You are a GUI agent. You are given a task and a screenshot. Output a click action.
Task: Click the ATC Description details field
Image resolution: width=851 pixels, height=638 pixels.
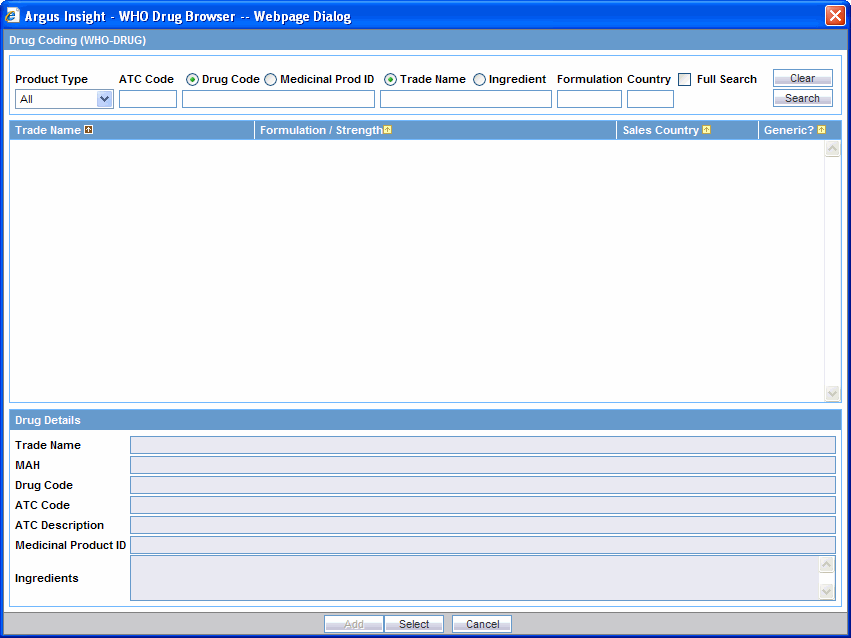(x=482, y=525)
